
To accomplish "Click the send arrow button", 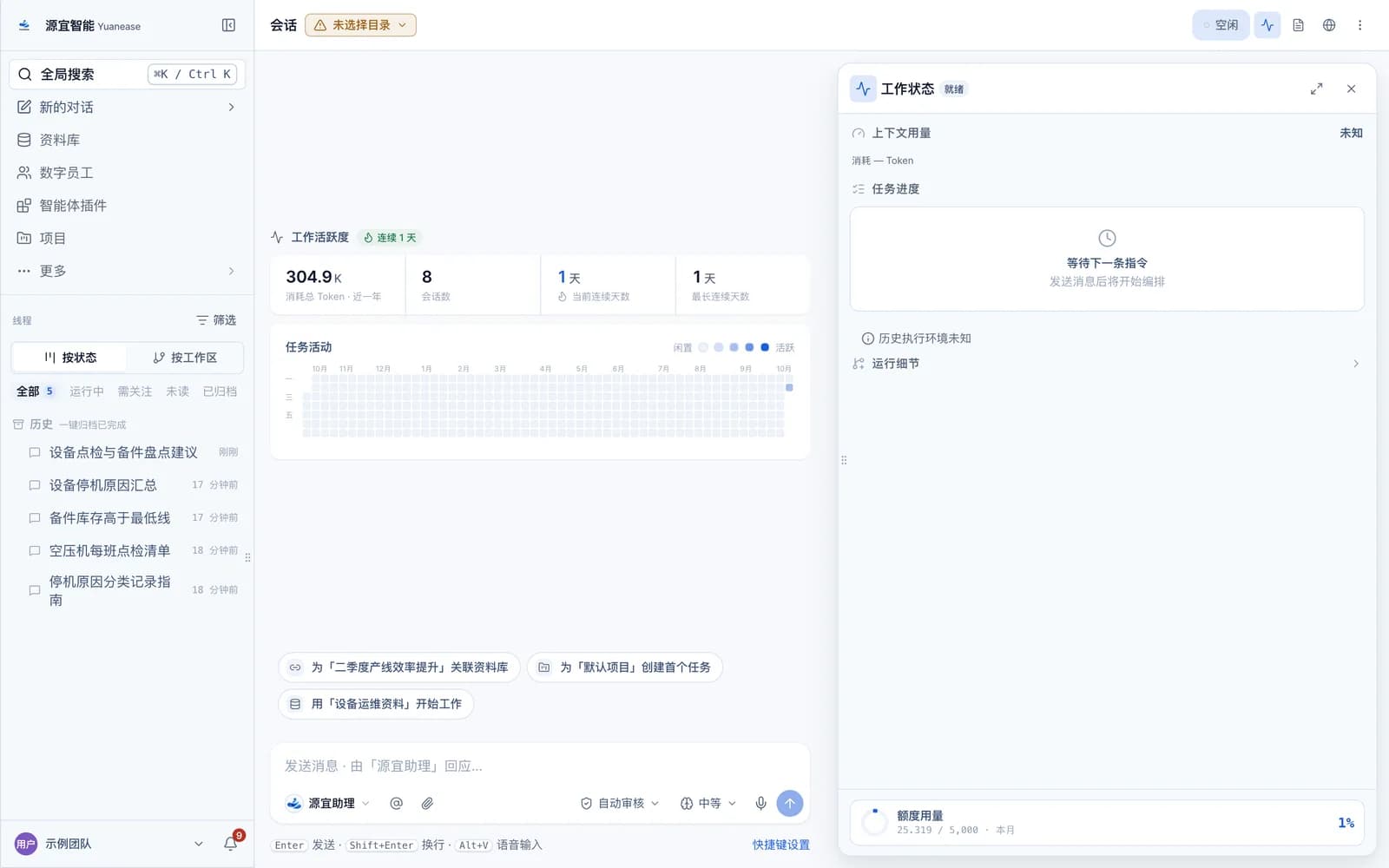I will coord(789,804).
